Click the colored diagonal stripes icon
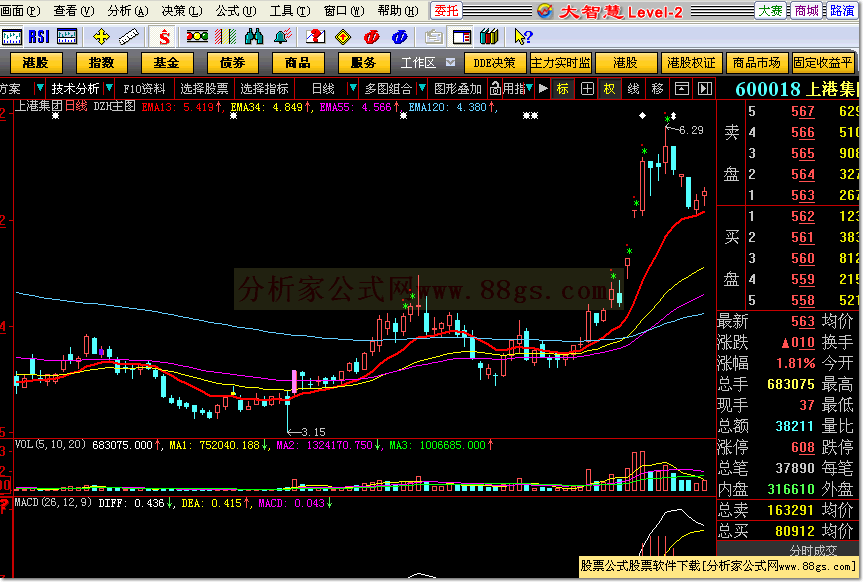This screenshot has width=866, height=584. pos(225,37)
